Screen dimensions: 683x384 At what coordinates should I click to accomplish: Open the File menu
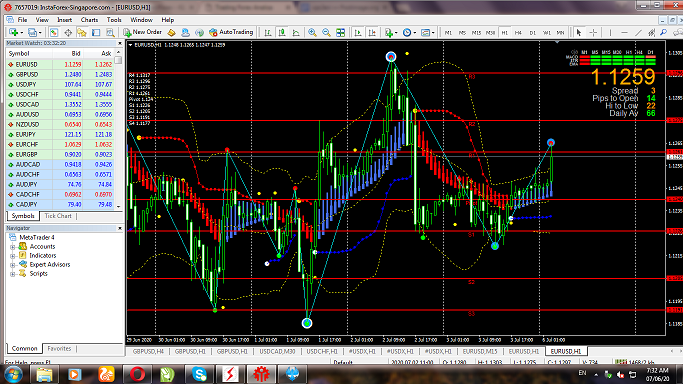(22, 20)
